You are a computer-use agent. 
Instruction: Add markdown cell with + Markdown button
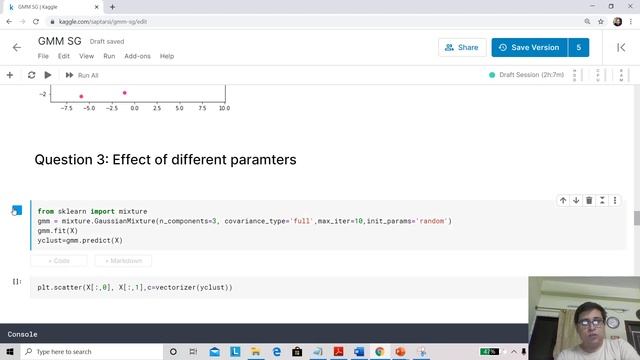123,260
